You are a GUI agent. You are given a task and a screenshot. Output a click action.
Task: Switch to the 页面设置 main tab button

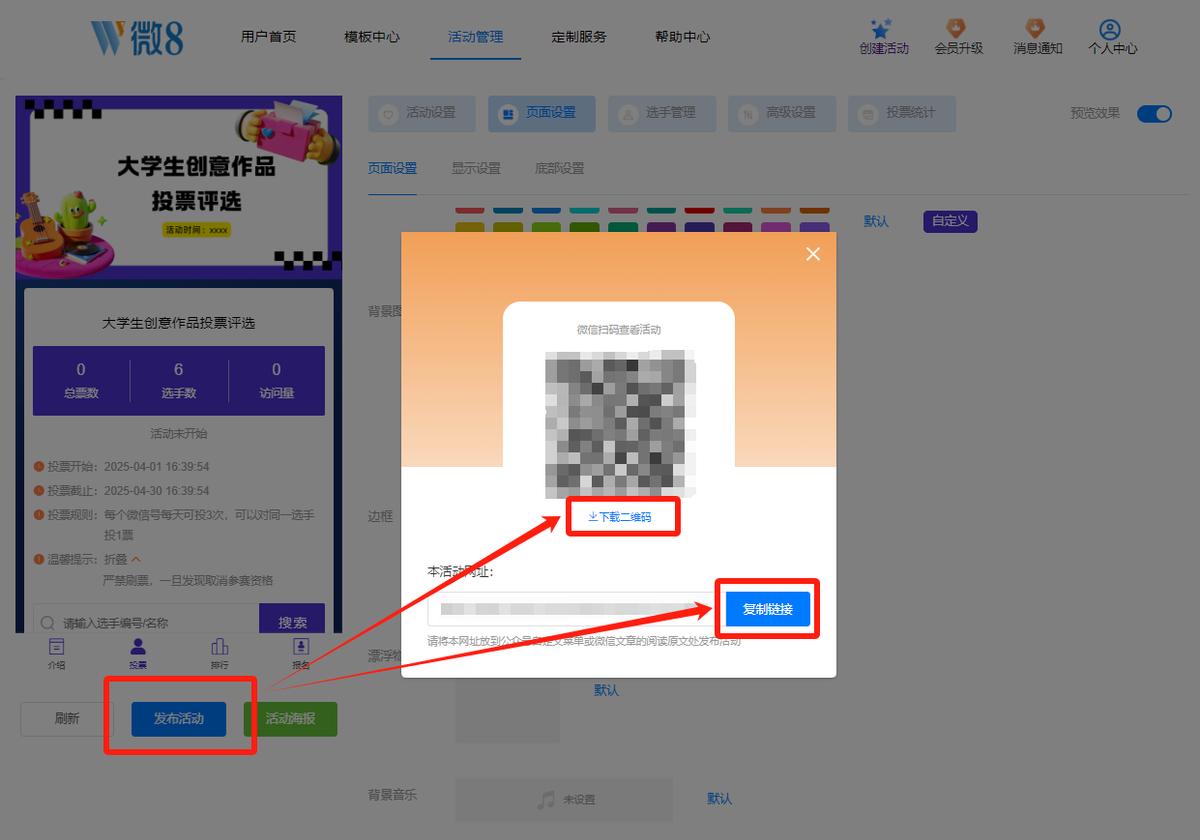click(x=542, y=114)
